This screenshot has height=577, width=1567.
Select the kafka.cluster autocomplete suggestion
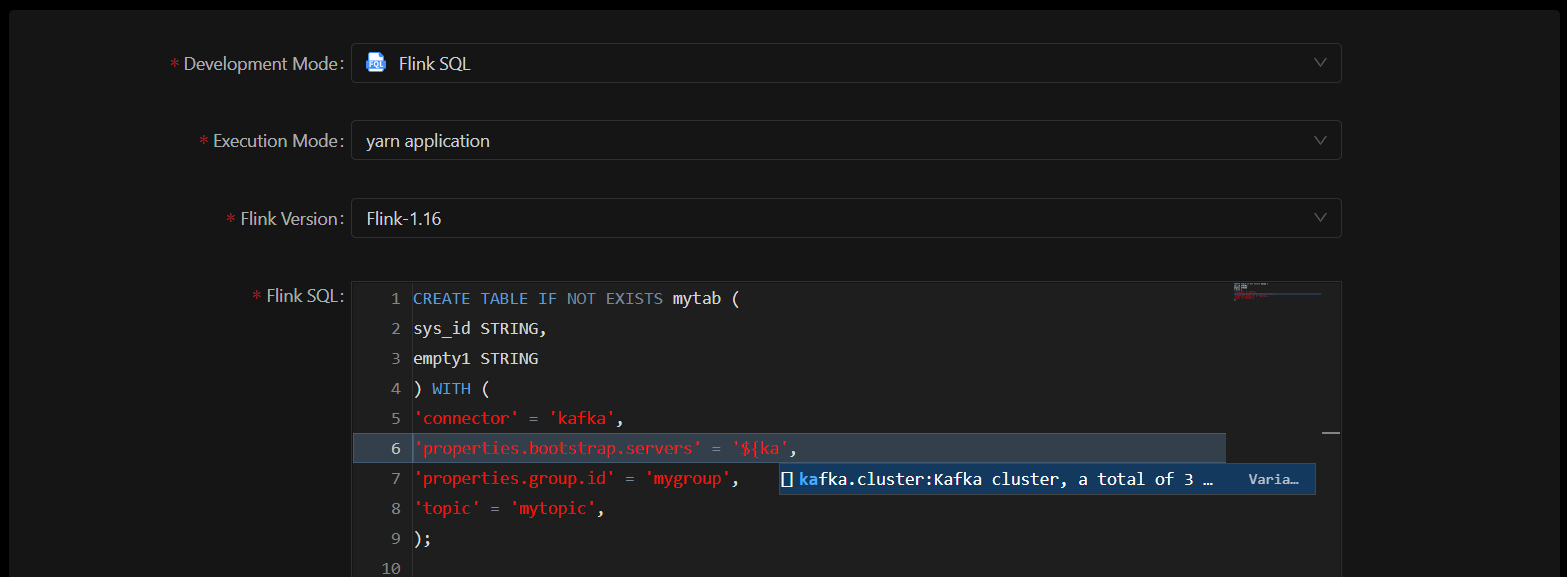pos(1005,479)
